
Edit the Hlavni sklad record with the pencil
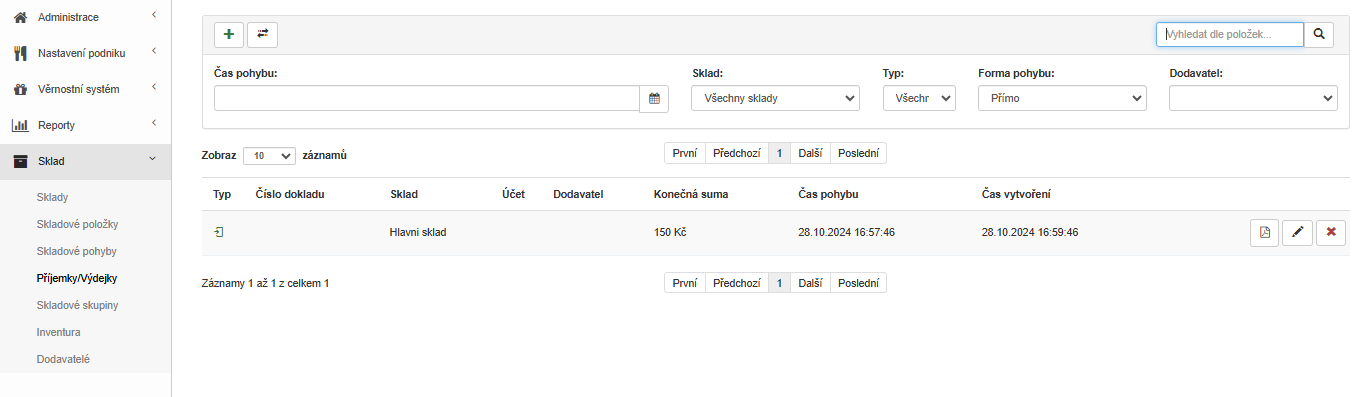(x=1298, y=232)
